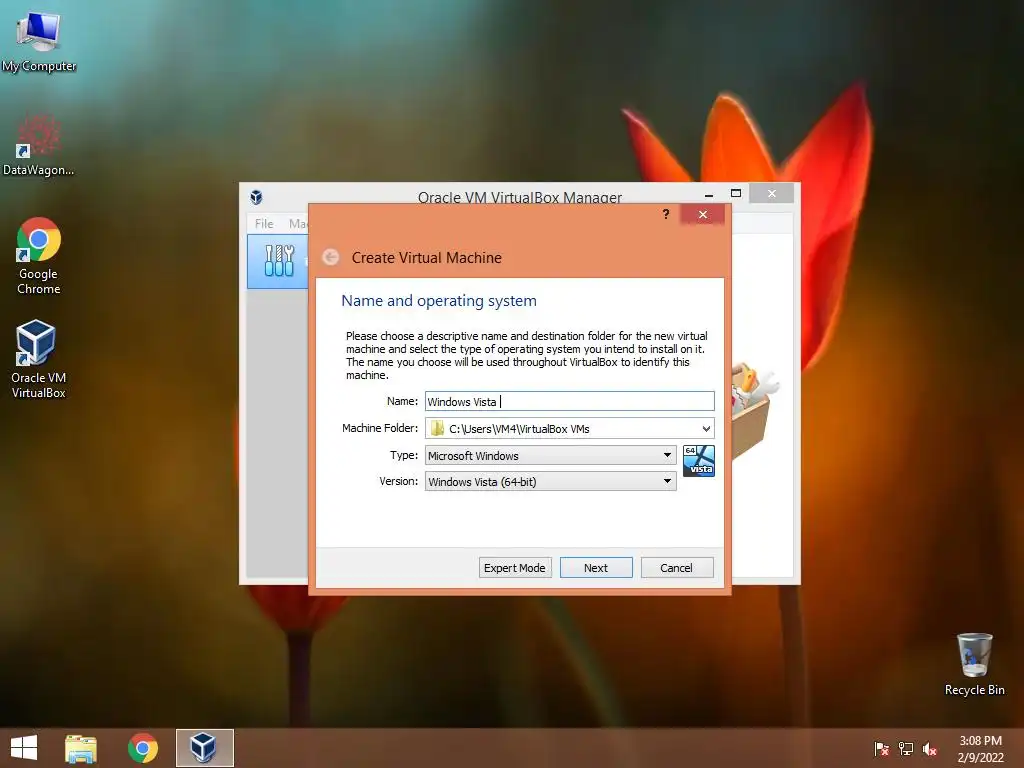This screenshot has width=1024, height=768.
Task: Click the VirtualBox logo in Manager title bar
Action: point(257,197)
